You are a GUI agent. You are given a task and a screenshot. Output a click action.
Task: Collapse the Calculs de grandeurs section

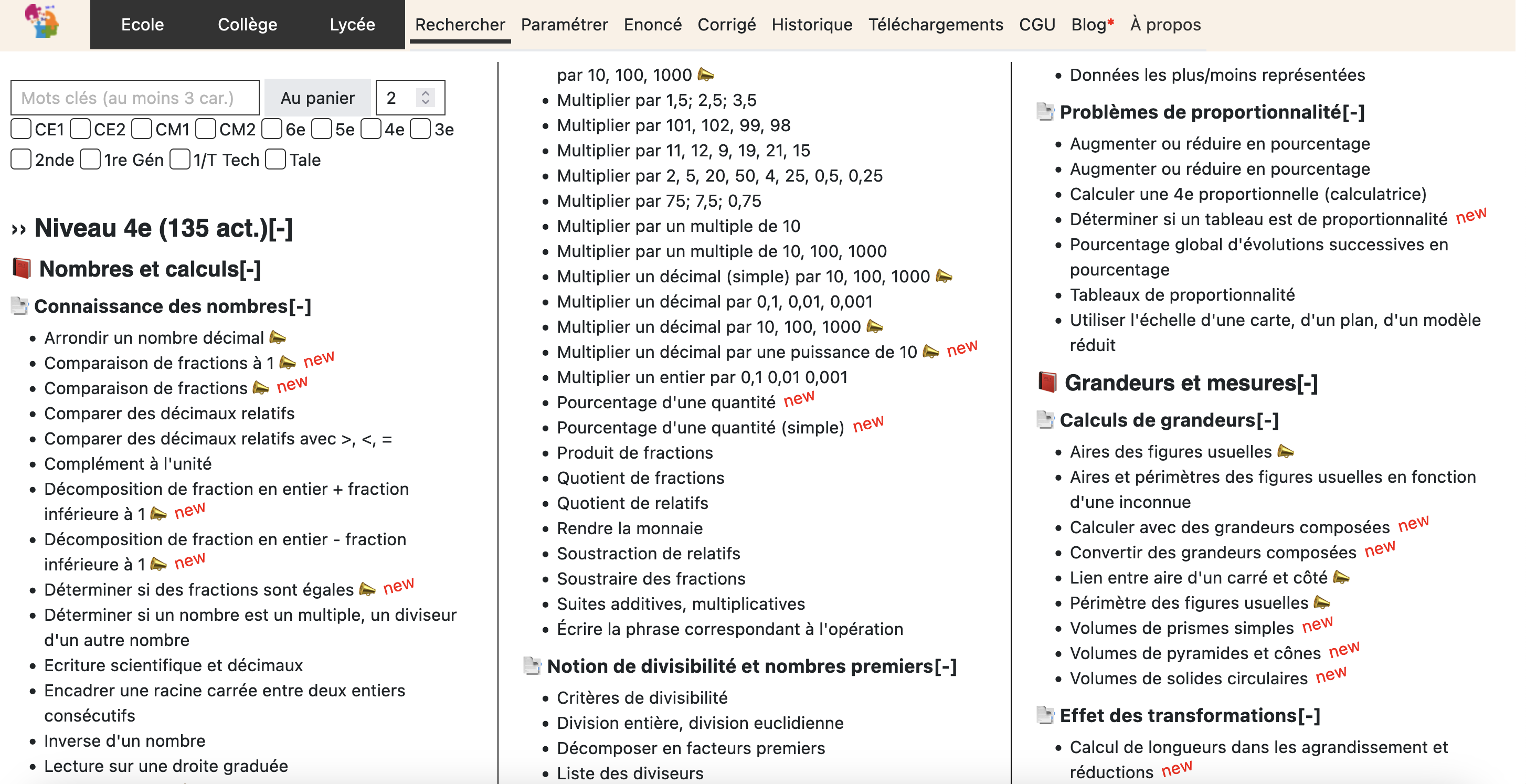click(1268, 420)
